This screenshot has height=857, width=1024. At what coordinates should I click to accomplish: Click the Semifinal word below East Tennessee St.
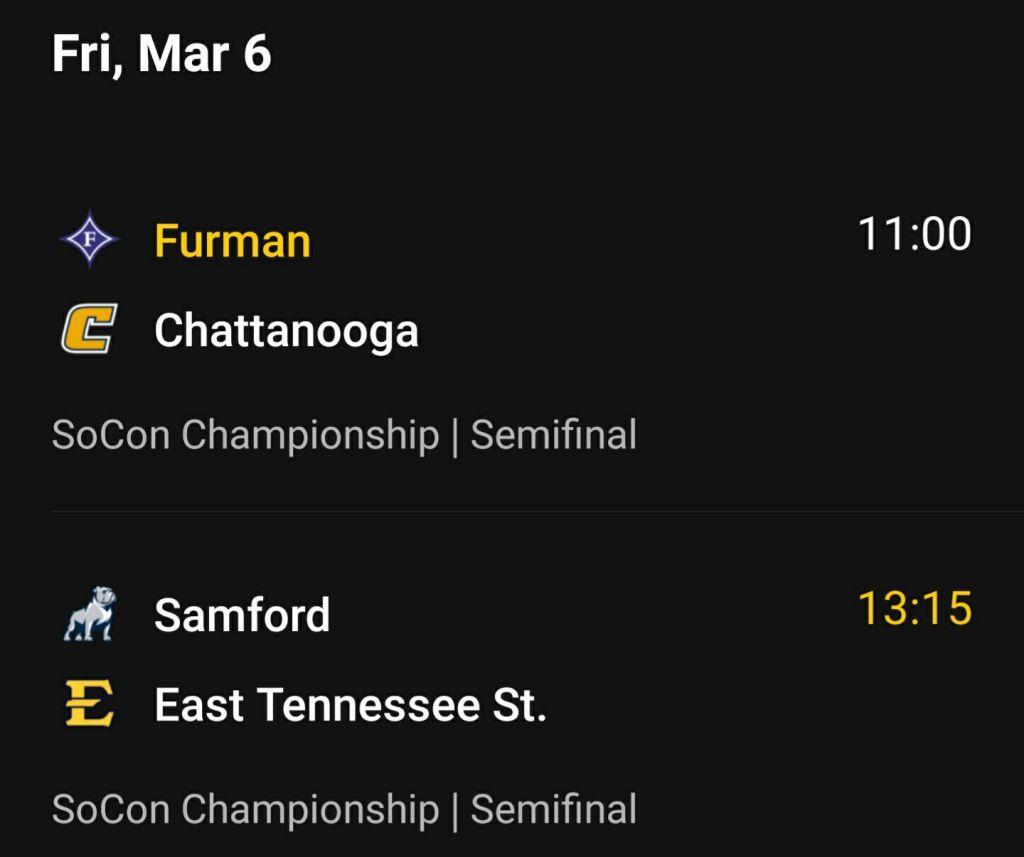point(553,809)
